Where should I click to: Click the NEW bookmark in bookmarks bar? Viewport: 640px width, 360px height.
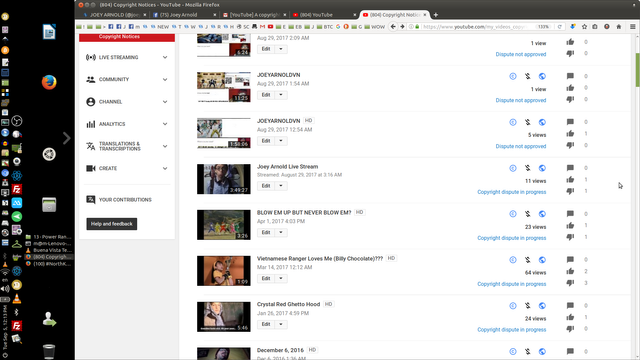click(160, 27)
